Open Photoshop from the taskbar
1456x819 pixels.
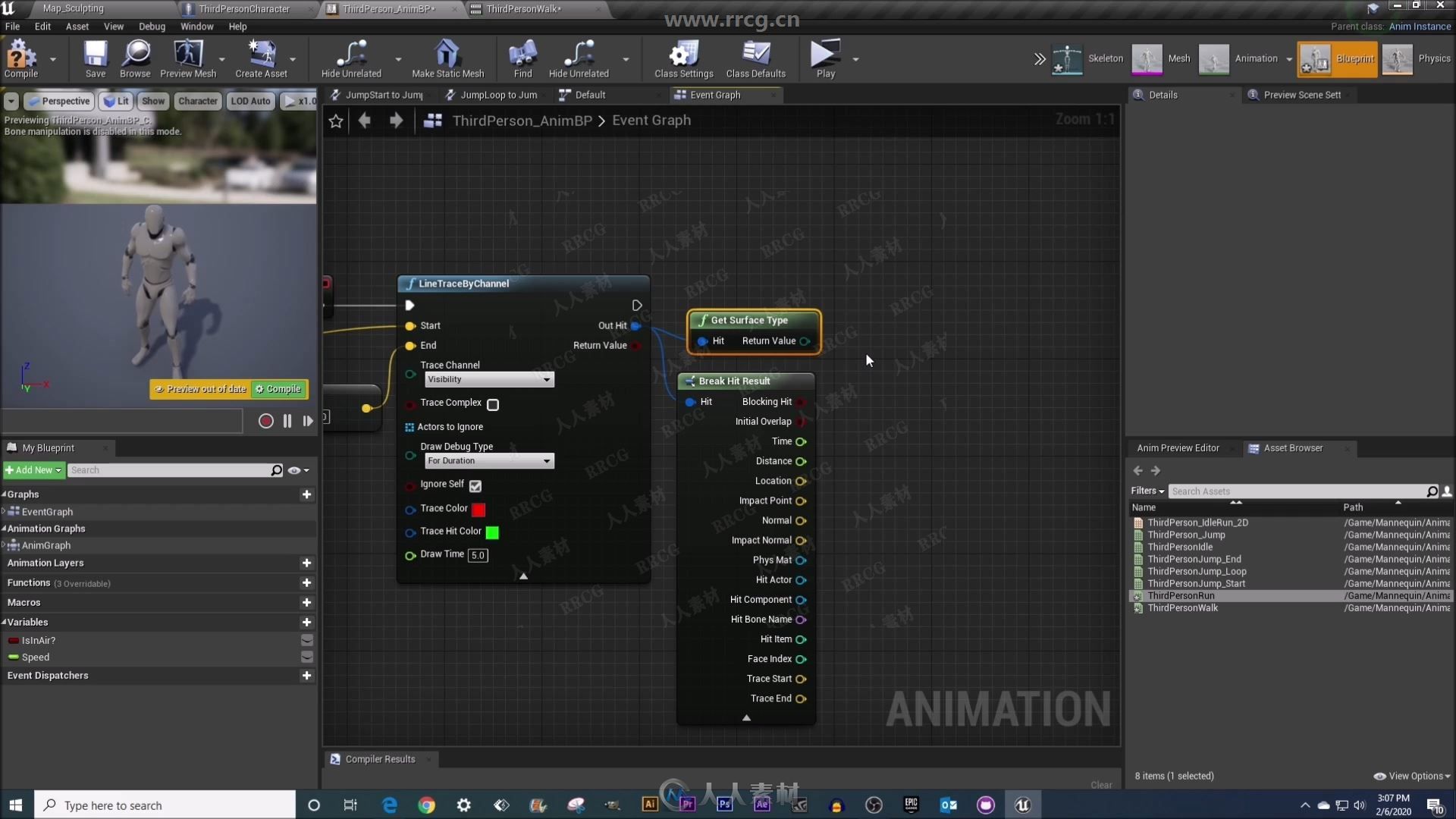coord(724,805)
